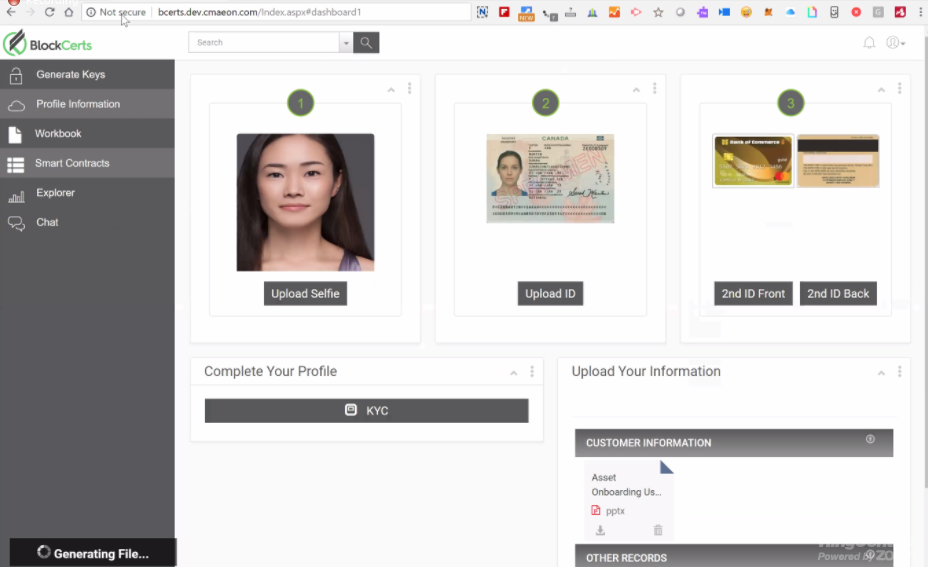Image resolution: width=928 pixels, height=567 pixels.
Task: Click the browser back arrow
Action: pyautogui.click(x=11, y=12)
